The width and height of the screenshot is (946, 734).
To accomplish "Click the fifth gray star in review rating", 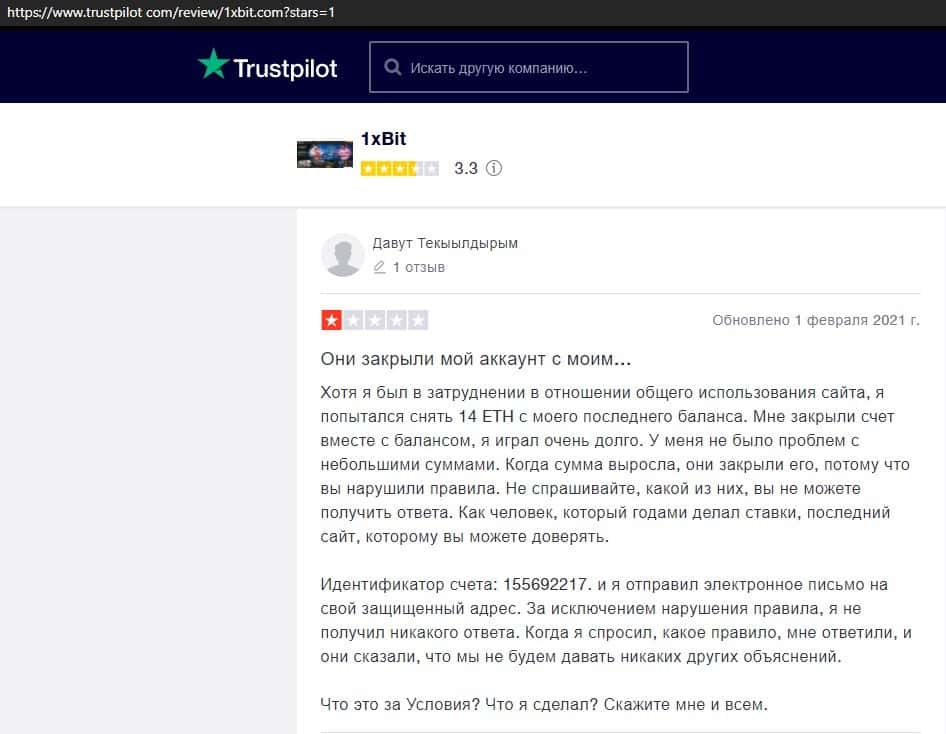I will coord(417,320).
